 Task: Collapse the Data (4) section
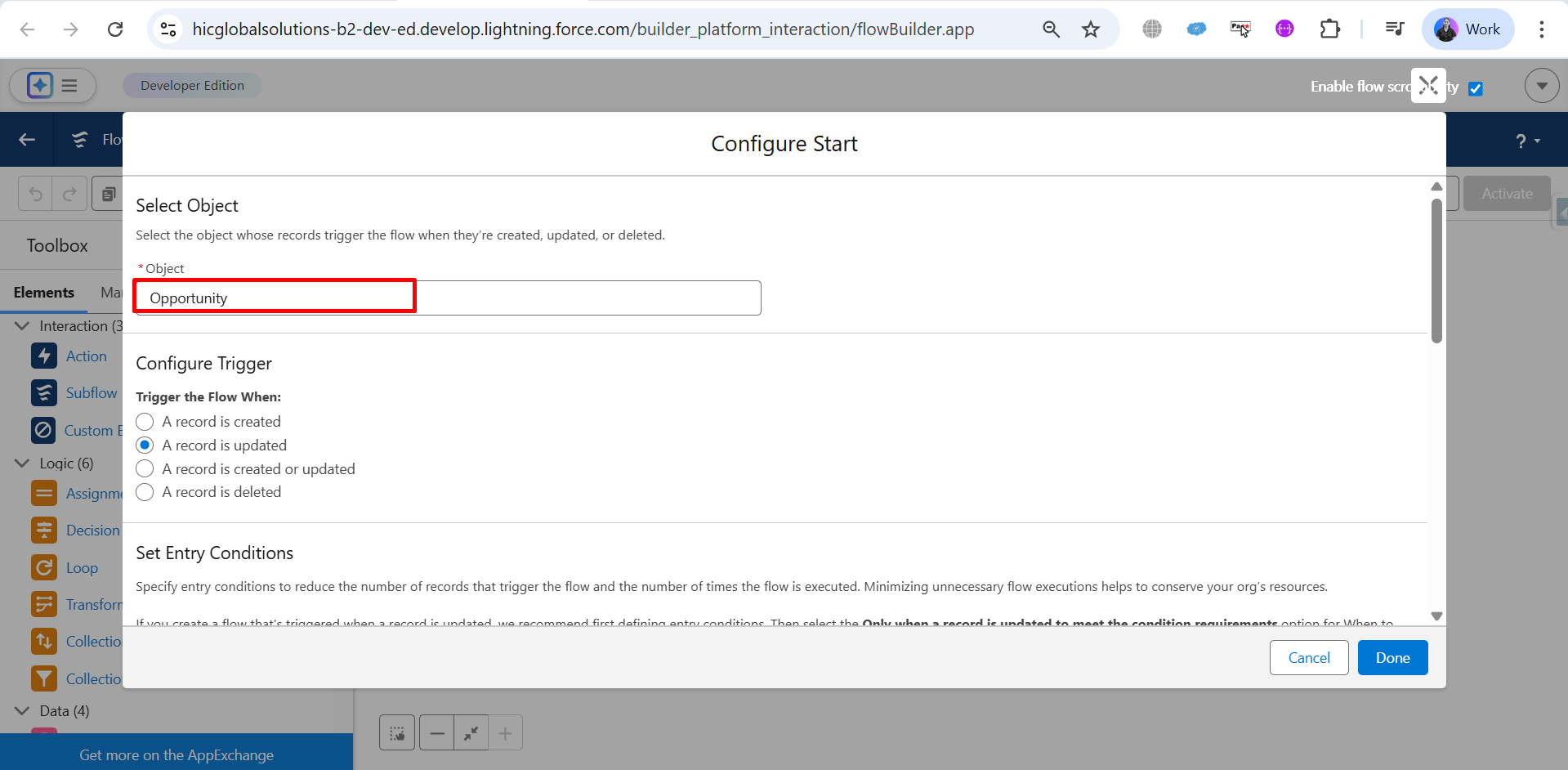[22, 711]
